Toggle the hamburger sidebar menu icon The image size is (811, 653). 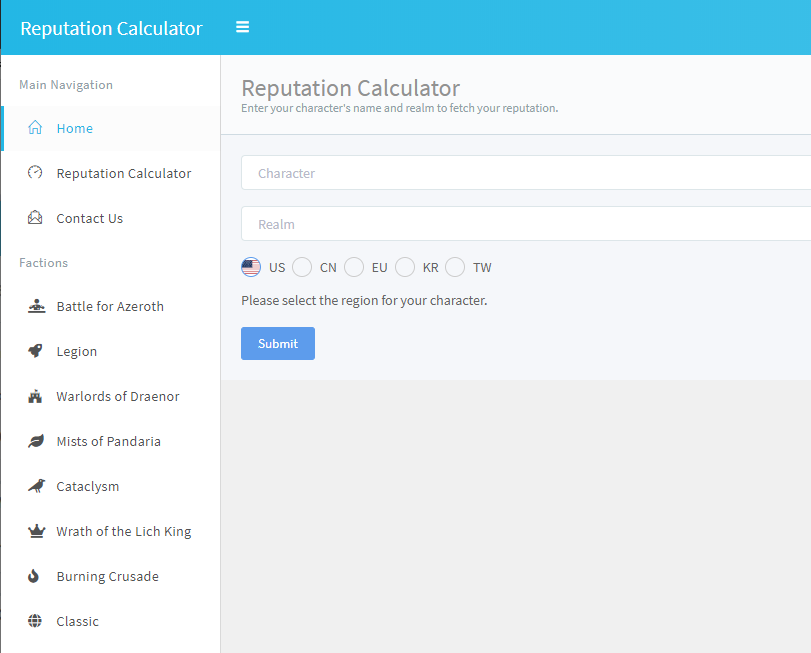point(243,27)
